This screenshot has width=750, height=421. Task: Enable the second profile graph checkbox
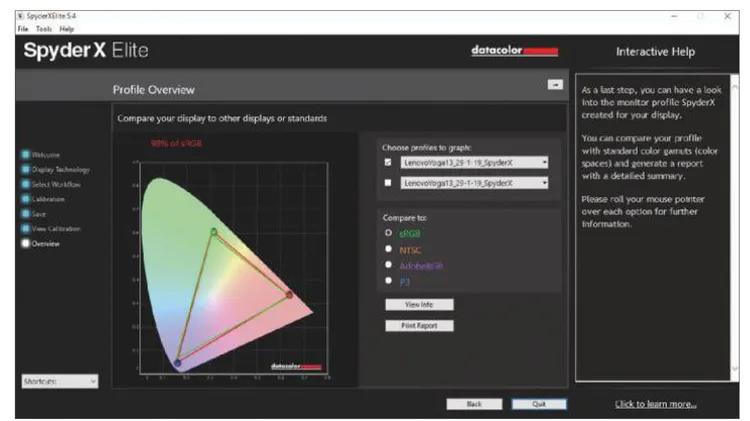tap(388, 183)
